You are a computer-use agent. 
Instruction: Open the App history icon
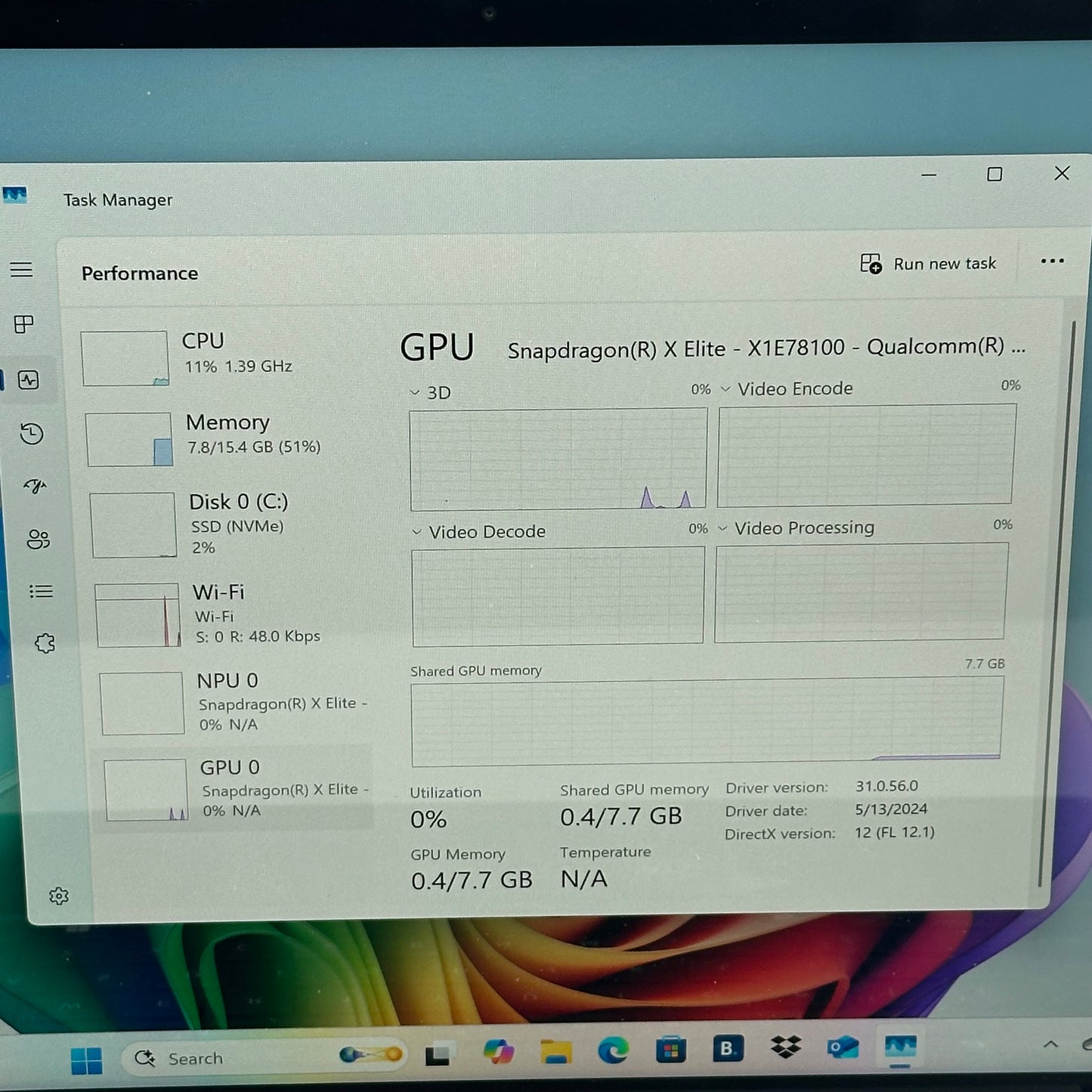32,433
